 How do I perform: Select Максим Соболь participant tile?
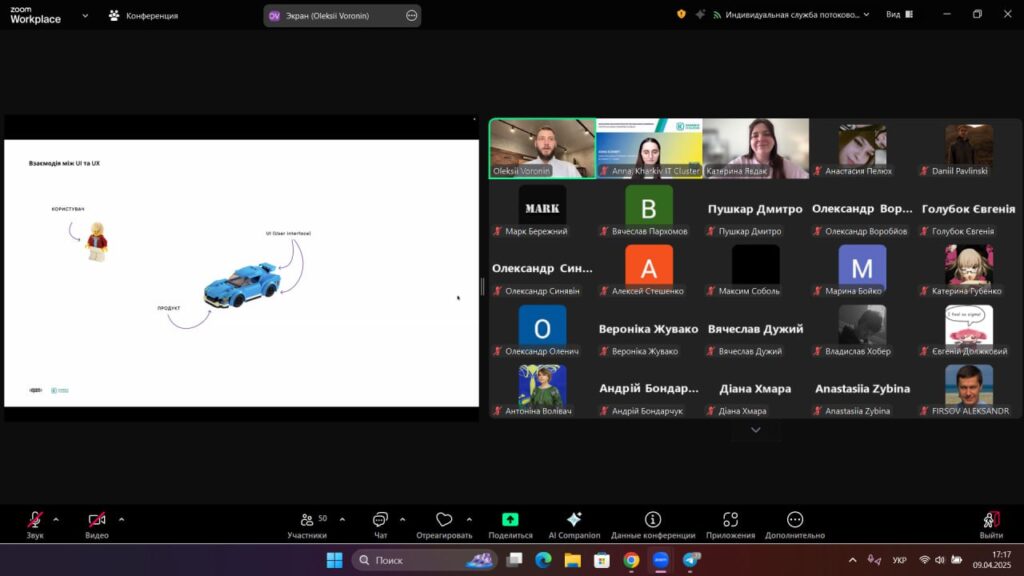[x=756, y=269]
